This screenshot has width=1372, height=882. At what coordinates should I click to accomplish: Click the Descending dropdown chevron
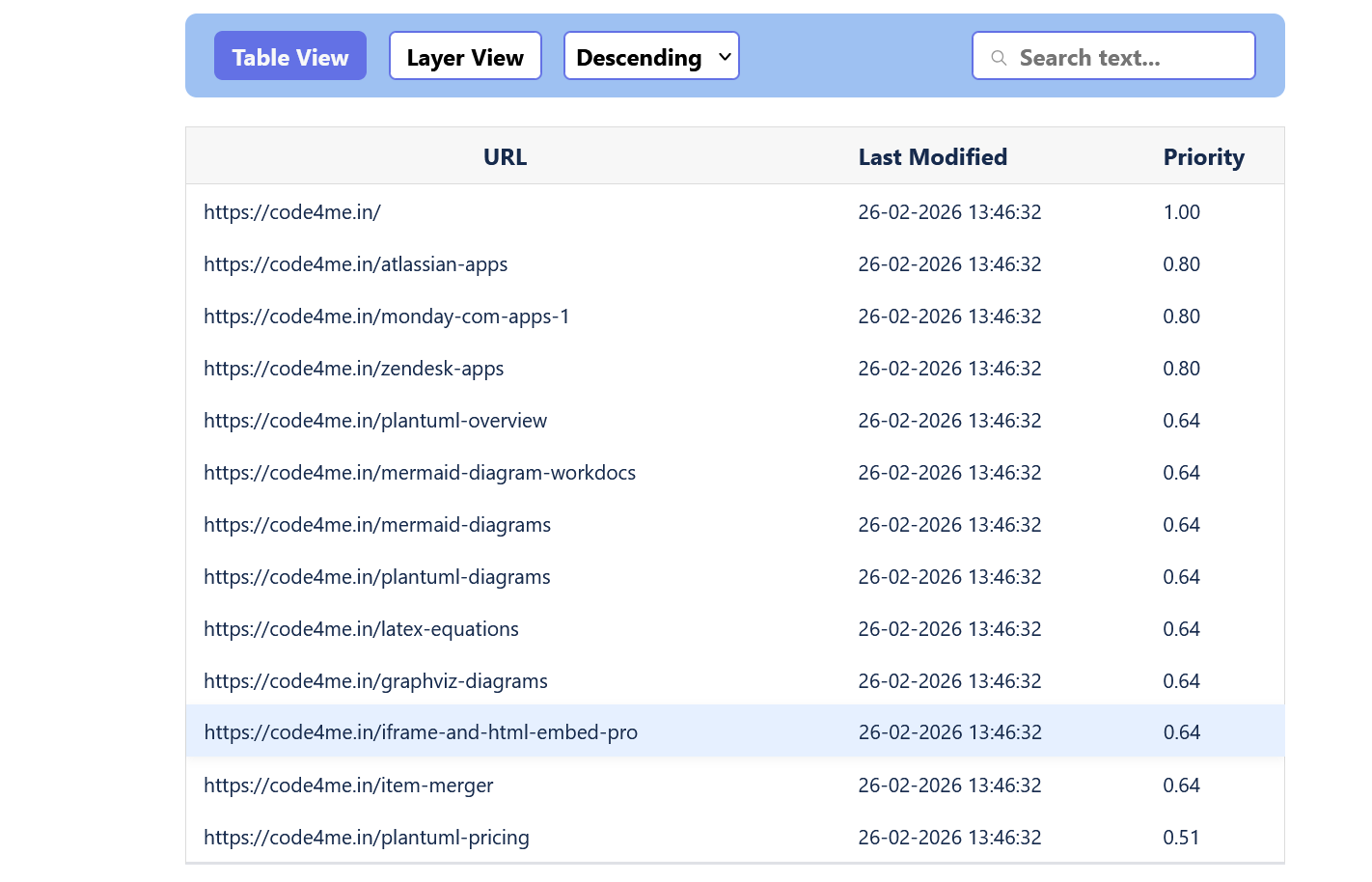coord(724,56)
